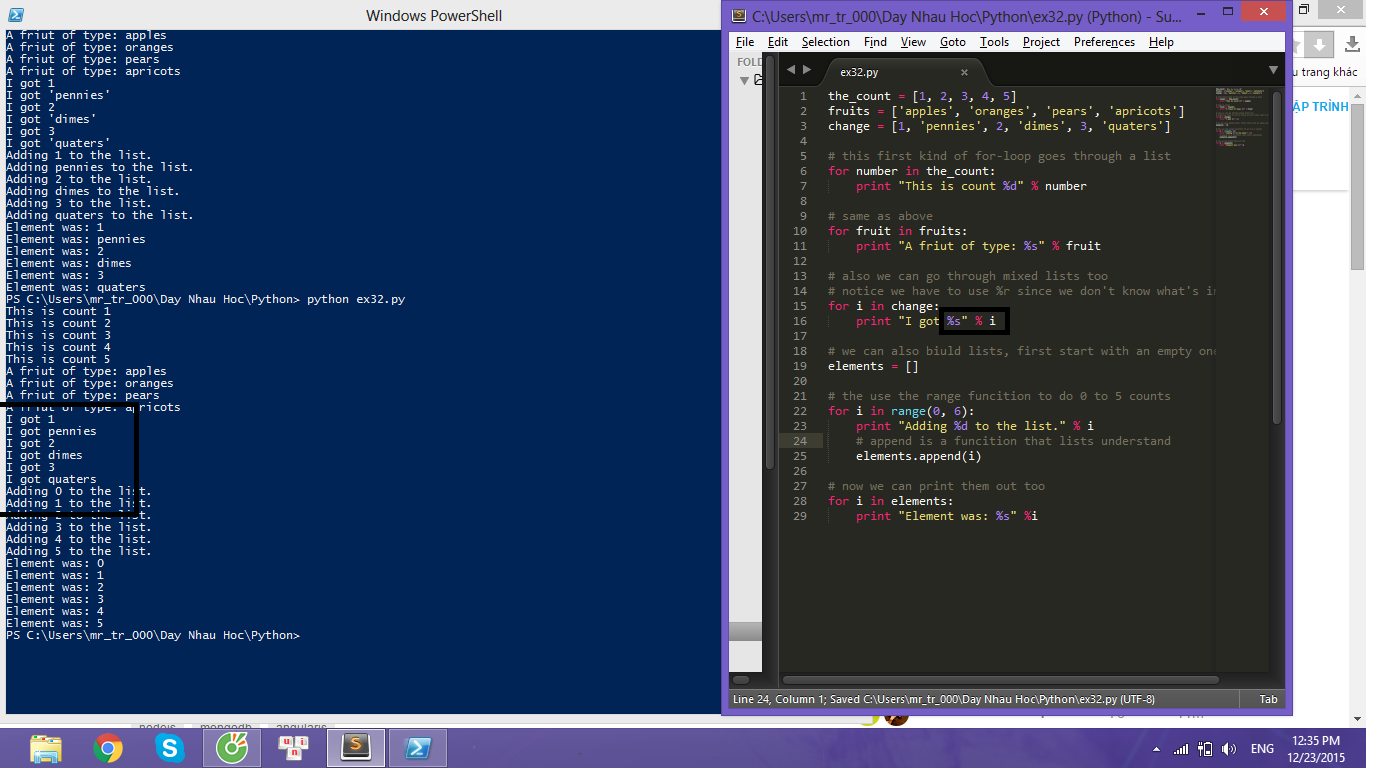Open UniKey app on the taskbar
The height and width of the screenshot is (776, 1384).
[294, 748]
